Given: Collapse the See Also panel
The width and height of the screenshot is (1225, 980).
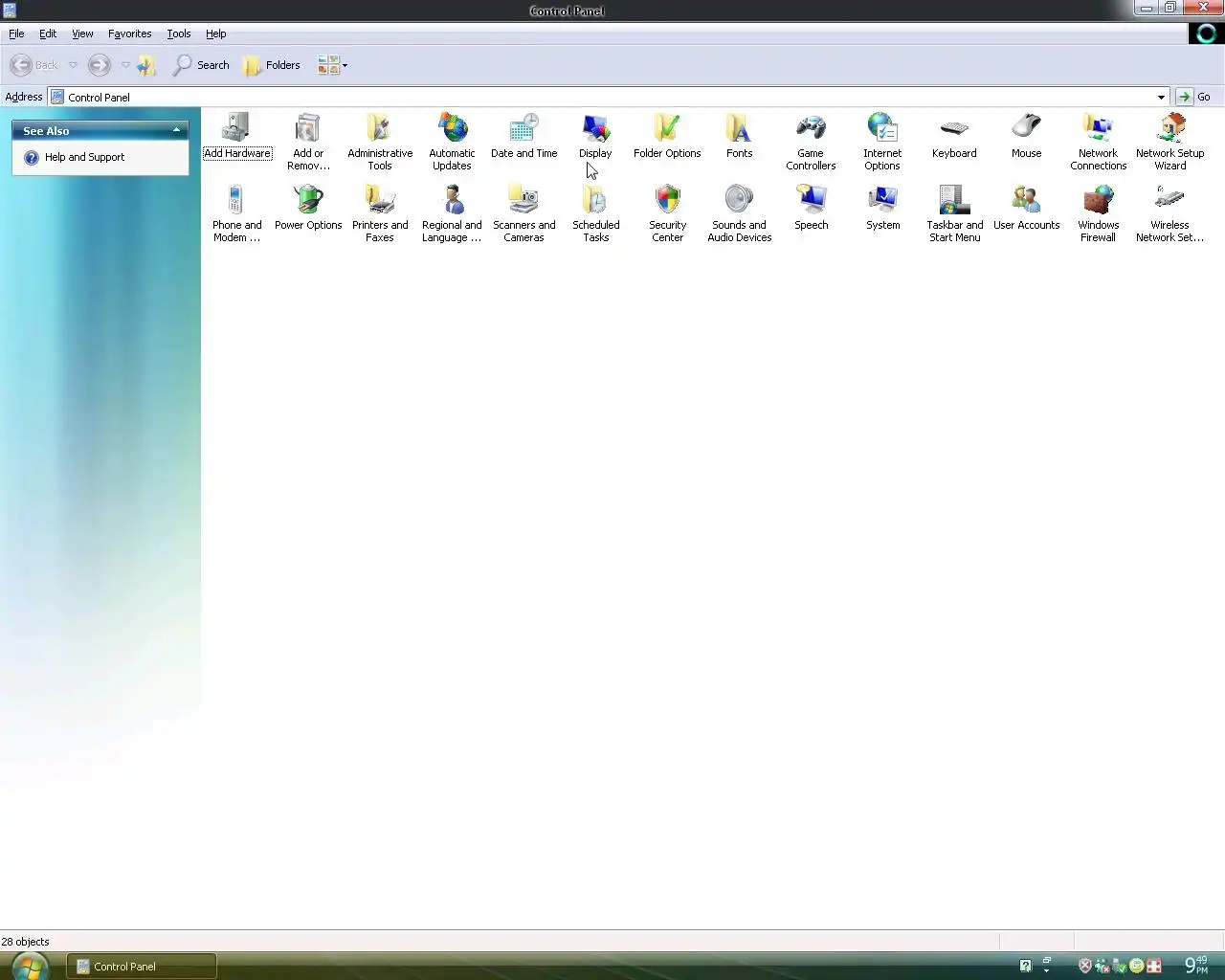Looking at the screenshot, I should 176,130.
